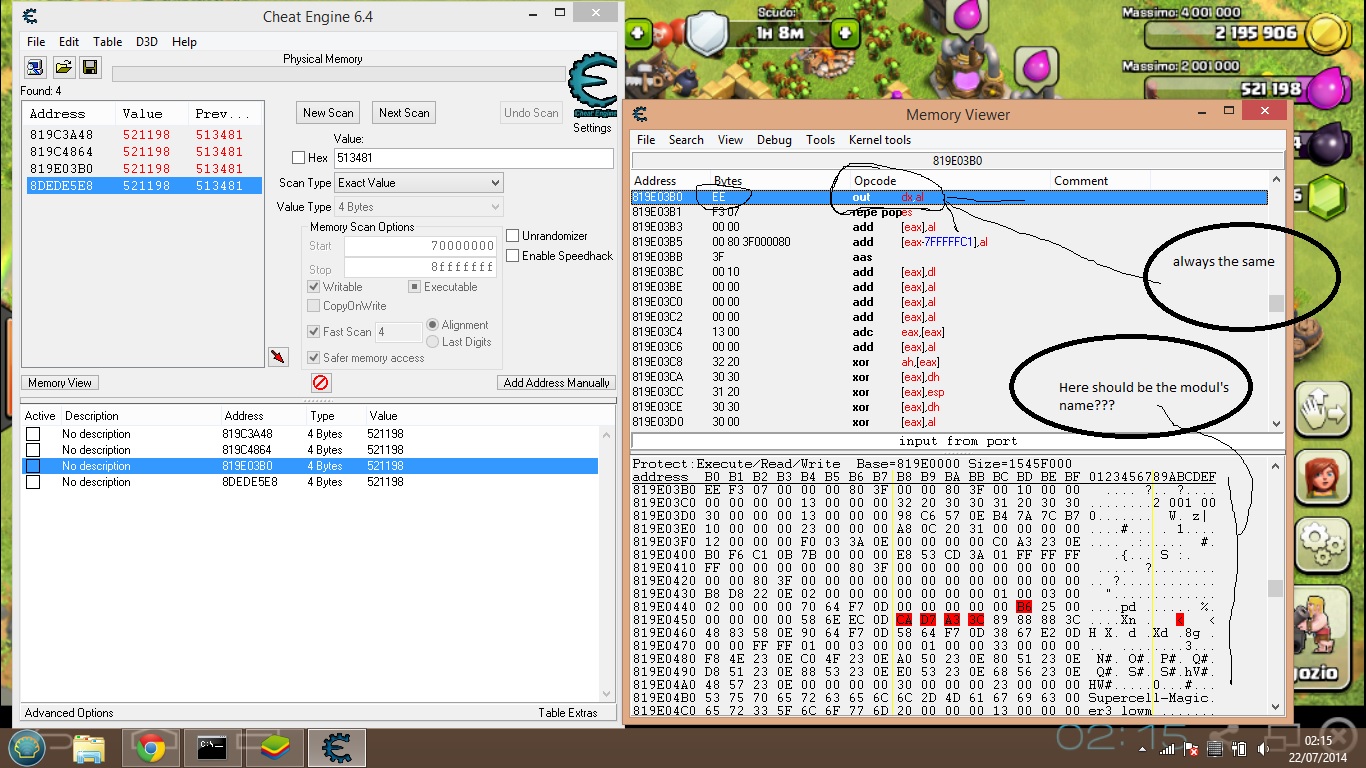Screen dimensions: 1366x768
Task: Toggle the Unrandomizer checkbox
Action: [x=513, y=236]
